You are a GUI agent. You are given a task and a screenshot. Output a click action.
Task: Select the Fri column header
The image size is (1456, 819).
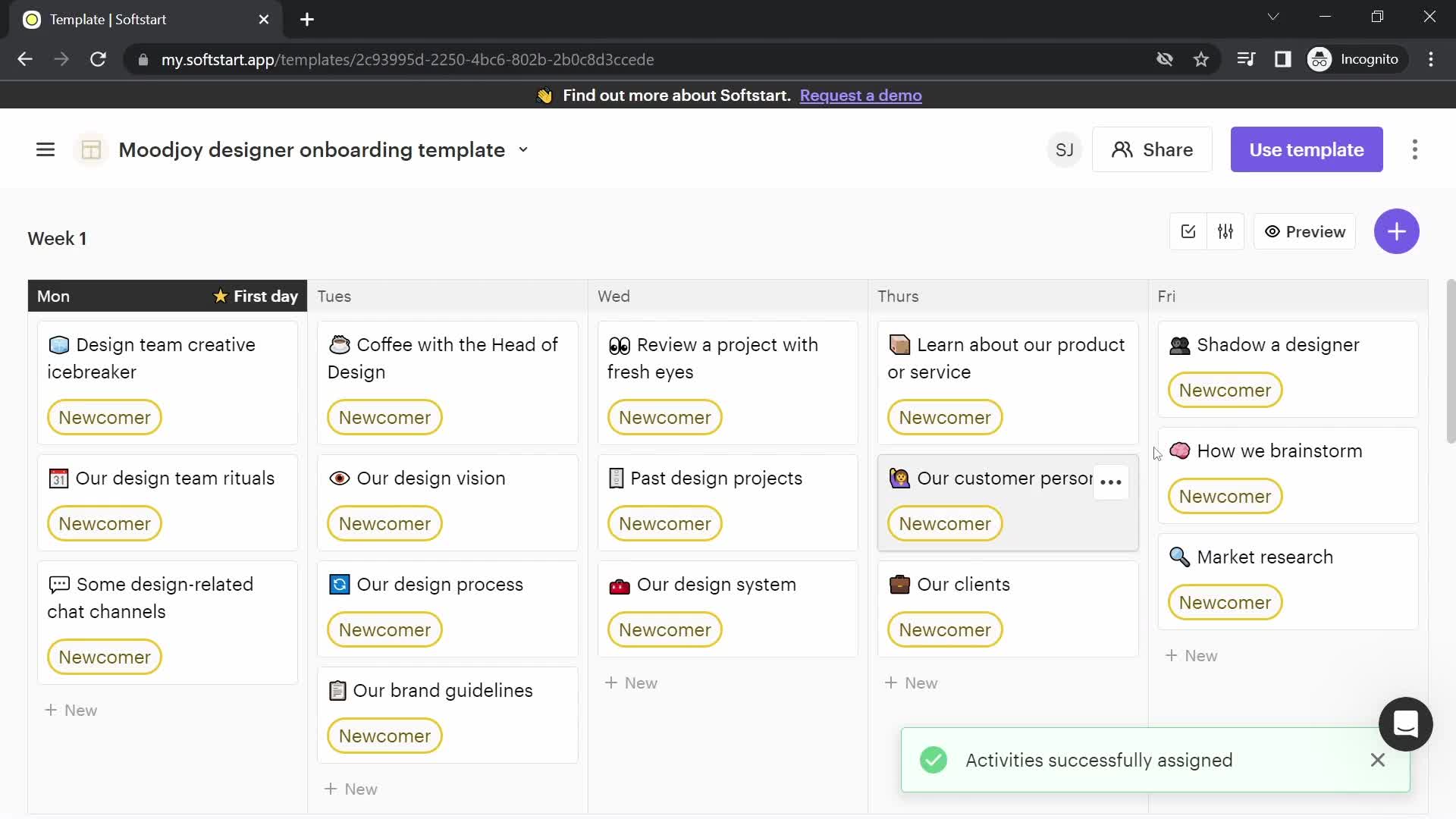pyautogui.click(x=1288, y=296)
